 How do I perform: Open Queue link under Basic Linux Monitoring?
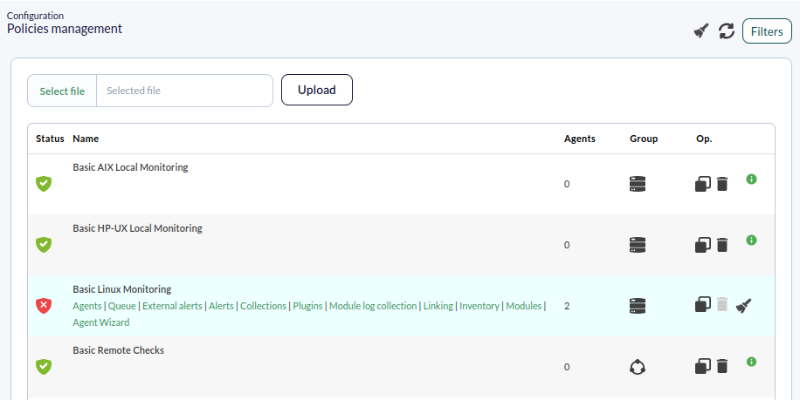point(122,306)
